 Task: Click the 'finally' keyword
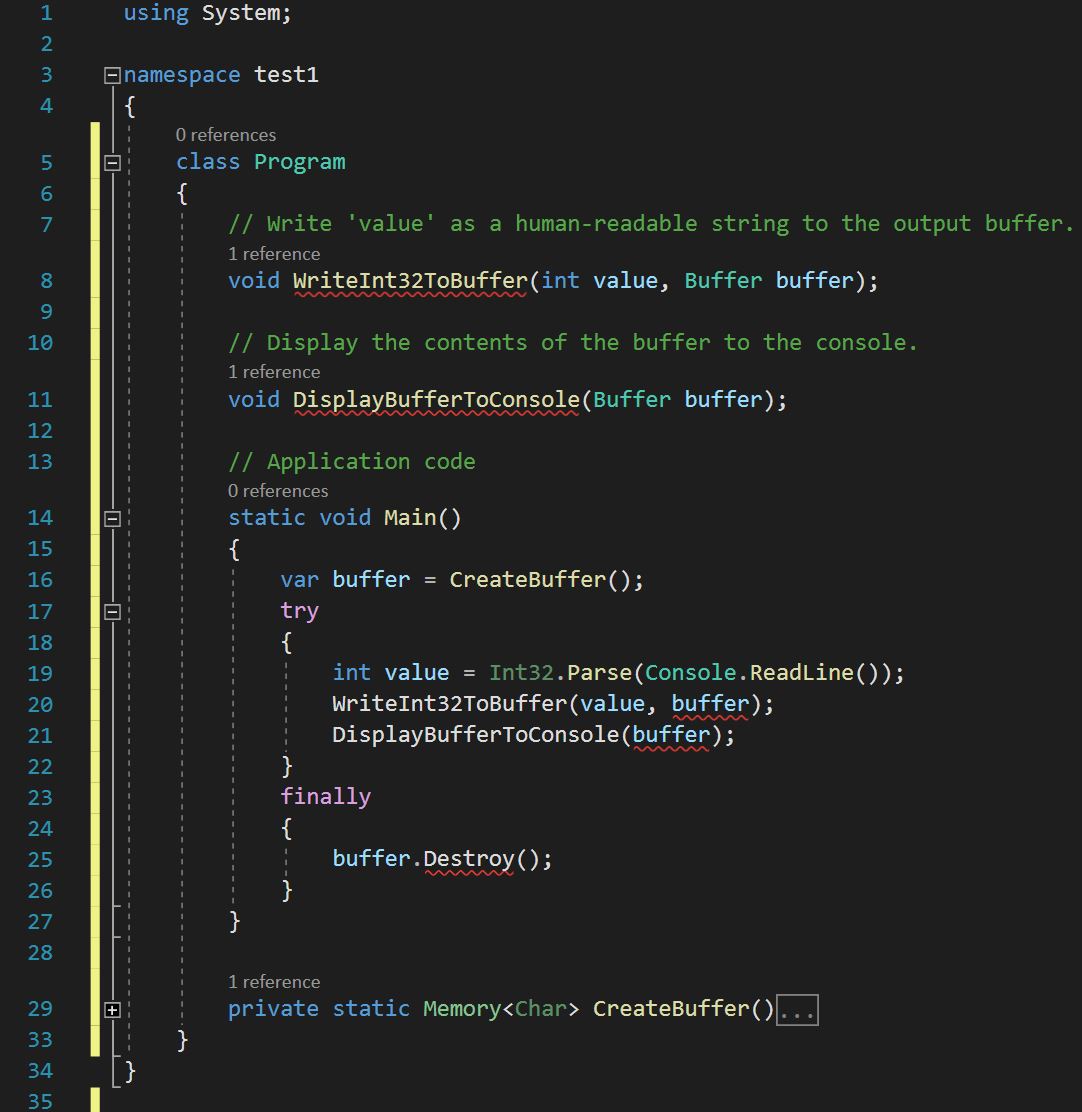click(x=325, y=797)
